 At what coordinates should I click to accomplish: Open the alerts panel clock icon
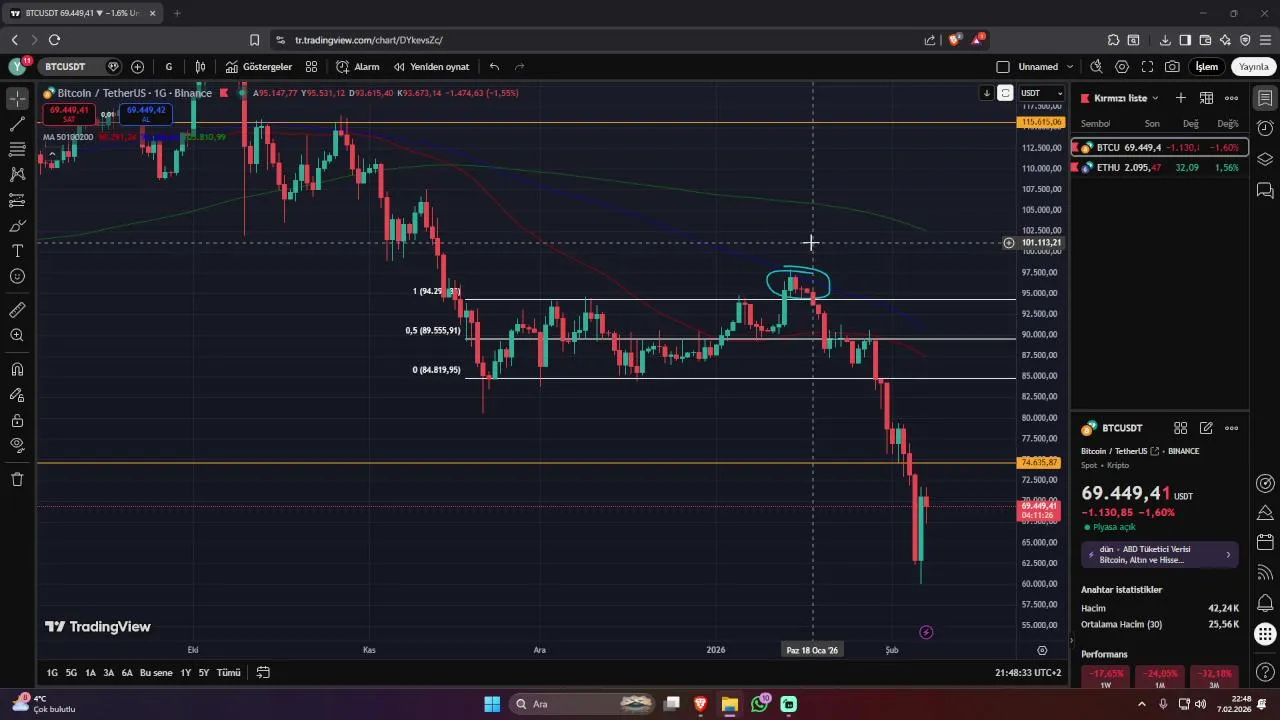[1265, 129]
